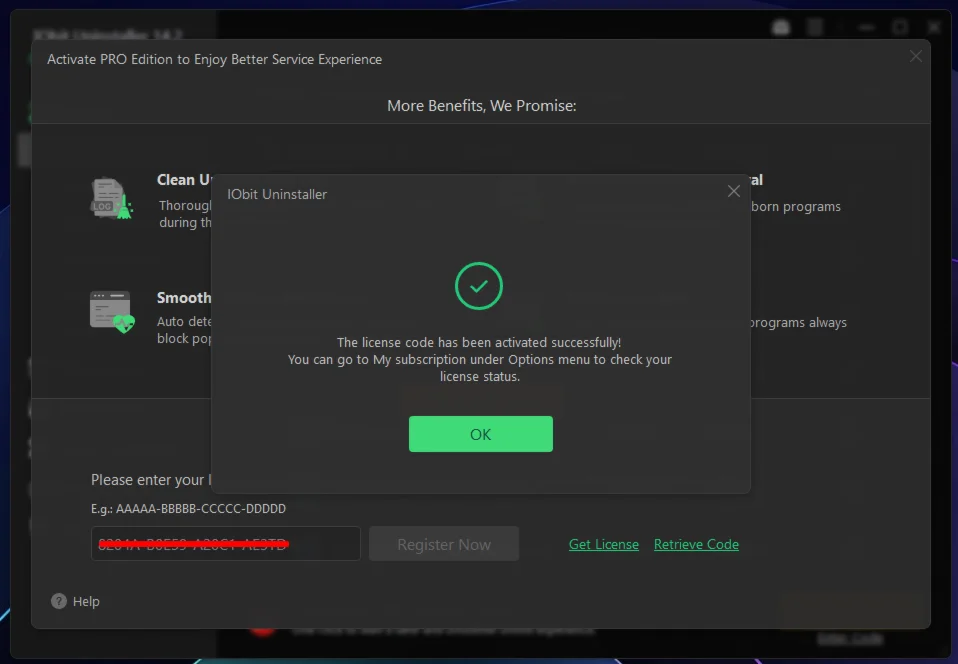Click the toolbox icon in main window title bar
Image resolution: width=958 pixels, height=664 pixels.
[781, 27]
